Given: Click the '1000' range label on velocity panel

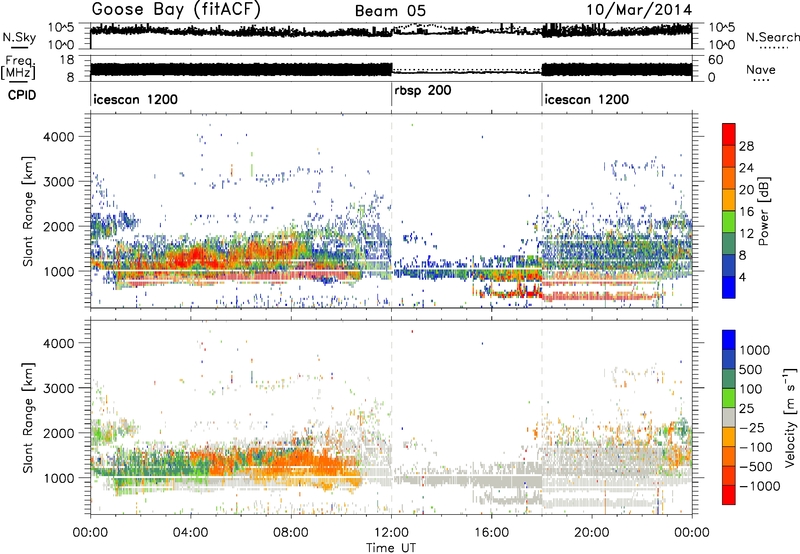Looking at the screenshot, I should [58, 478].
